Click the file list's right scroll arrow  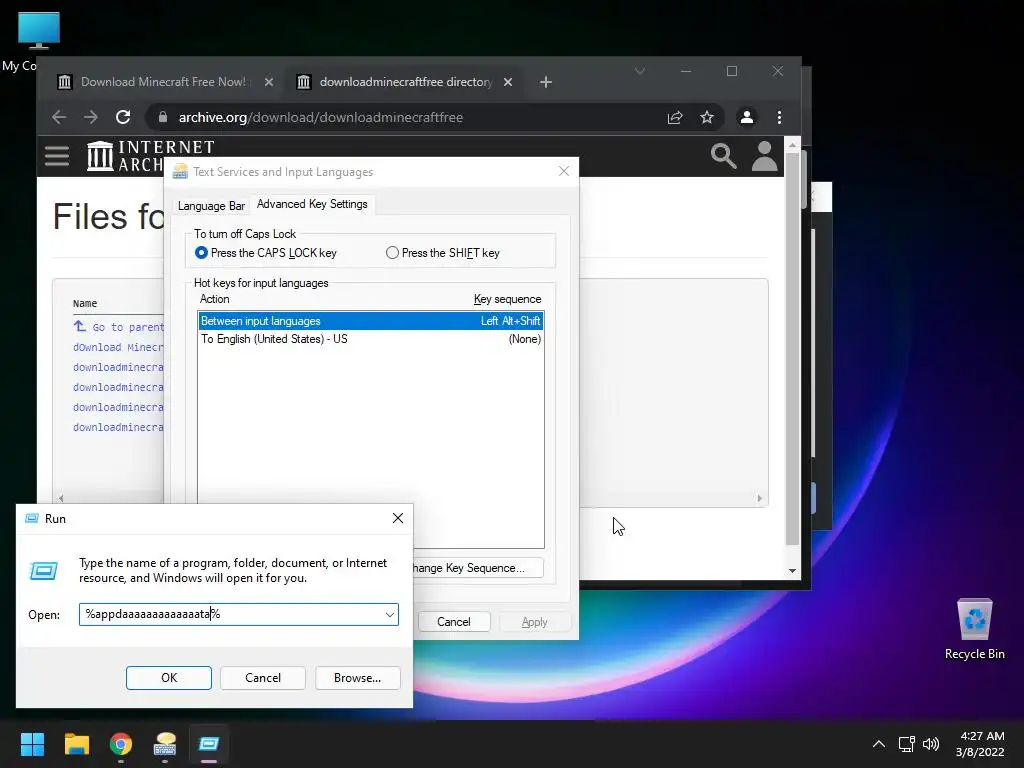760,498
